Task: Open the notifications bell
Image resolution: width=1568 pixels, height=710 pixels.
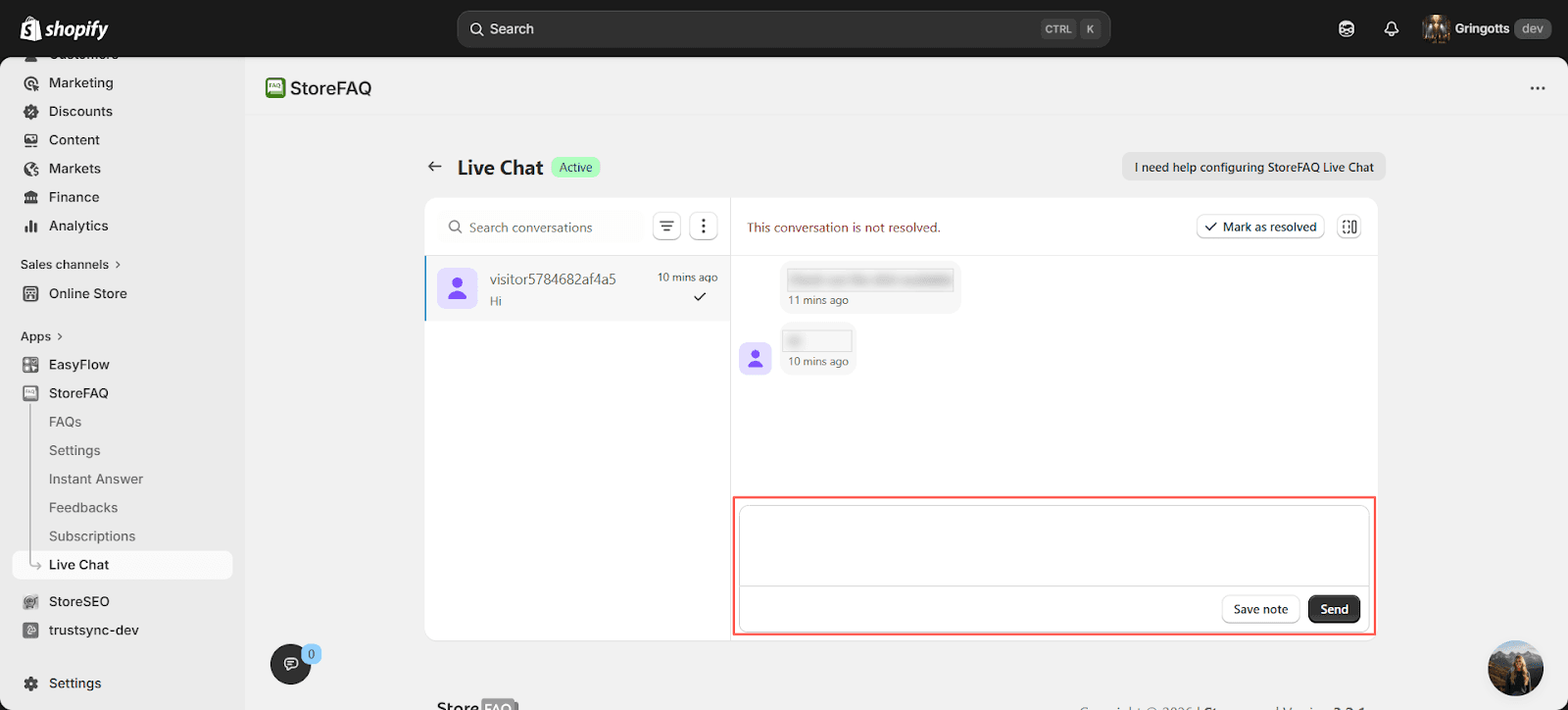Action: tap(1392, 28)
